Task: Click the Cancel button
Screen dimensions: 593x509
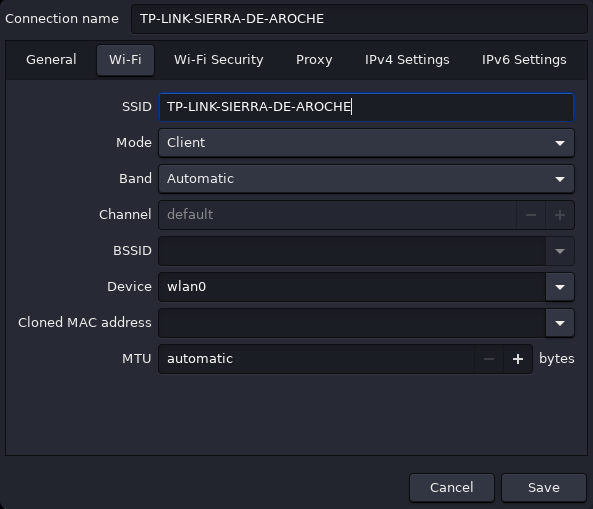Action: click(x=452, y=488)
